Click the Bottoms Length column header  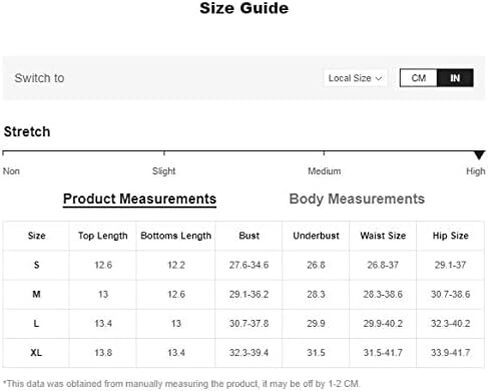point(176,236)
